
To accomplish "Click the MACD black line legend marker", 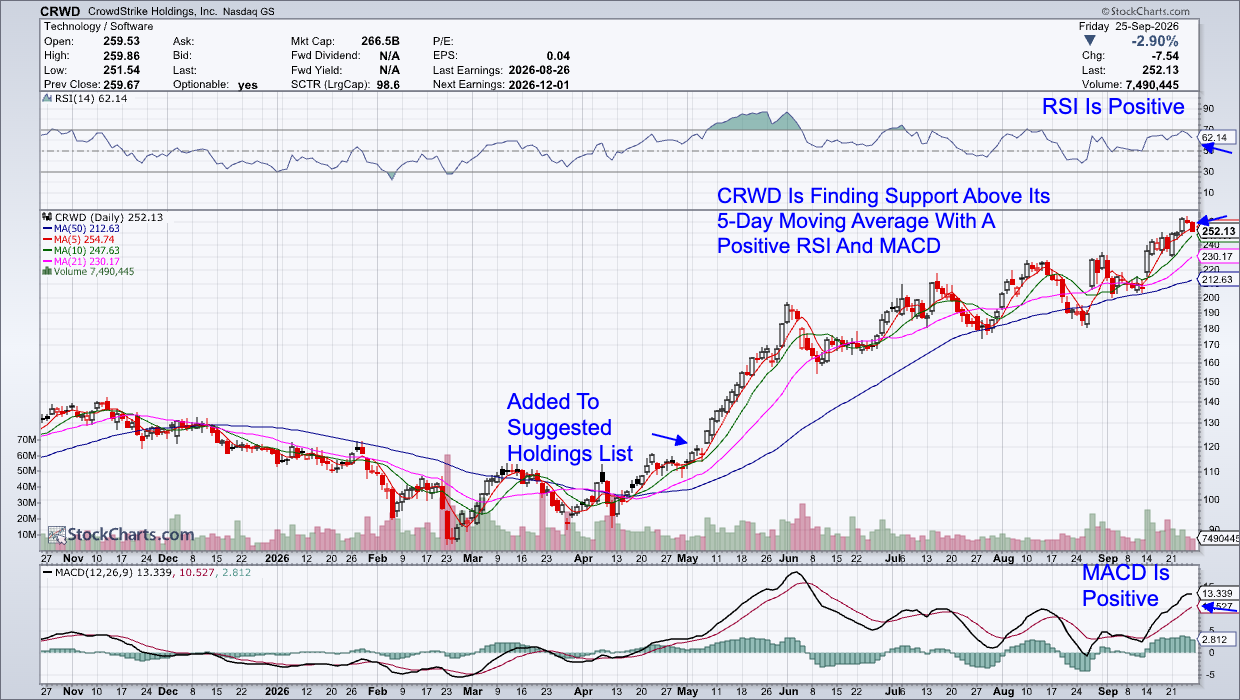I will 47,571.
